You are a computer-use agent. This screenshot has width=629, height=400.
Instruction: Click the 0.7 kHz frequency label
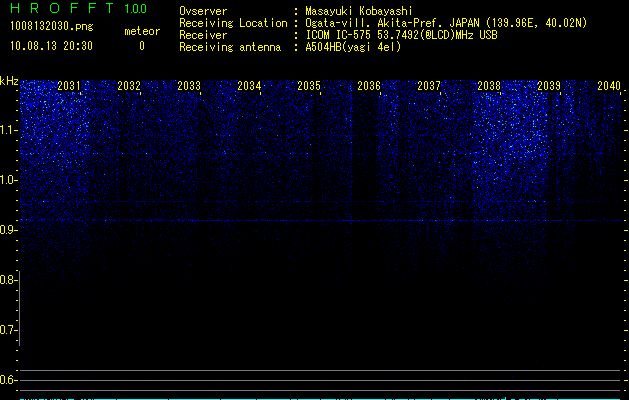click(9, 330)
